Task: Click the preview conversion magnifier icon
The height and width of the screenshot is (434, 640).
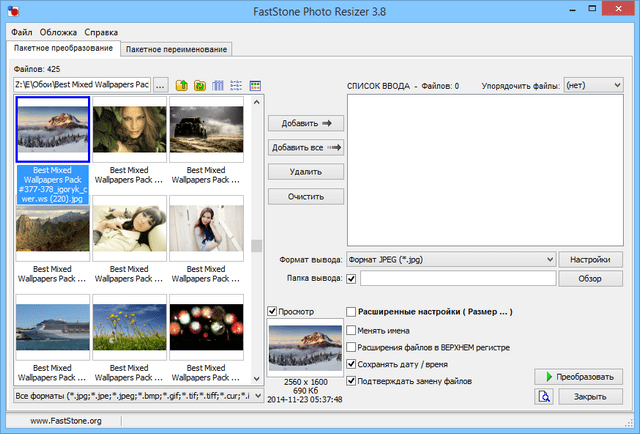Action: click(x=545, y=397)
